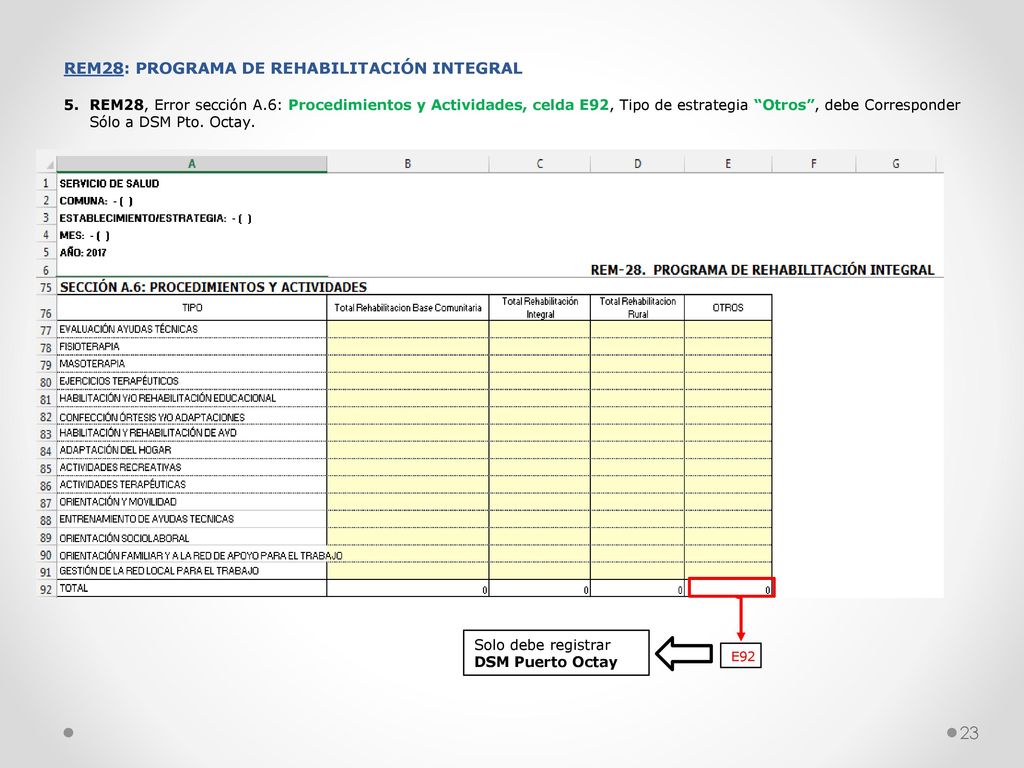The height and width of the screenshot is (768, 1024).
Task: Click OTROS cell in FISIOTERAPIA row
Action: tap(728, 347)
